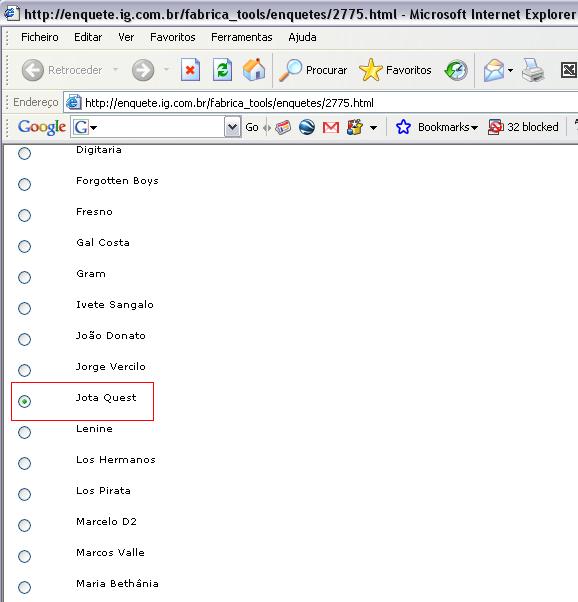
Task: Go to the Home page icon
Action: coord(254,70)
